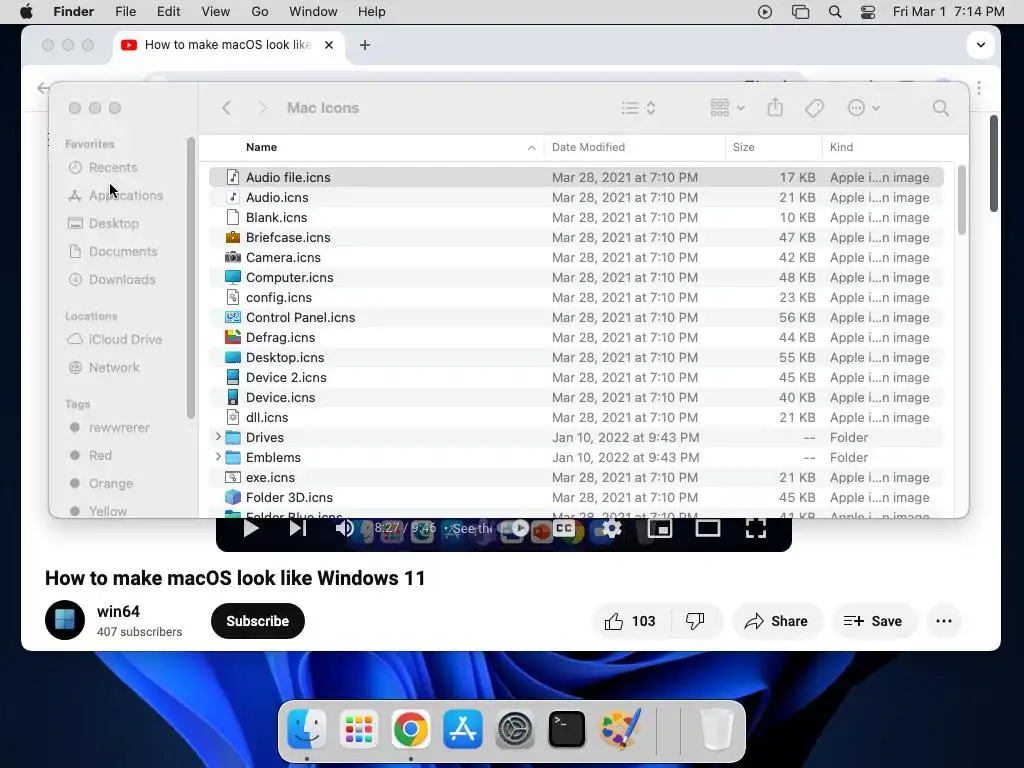The height and width of the screenshot is (768, 1024).
Task: Click the YouTube page scrollbar
Action: 993,163
